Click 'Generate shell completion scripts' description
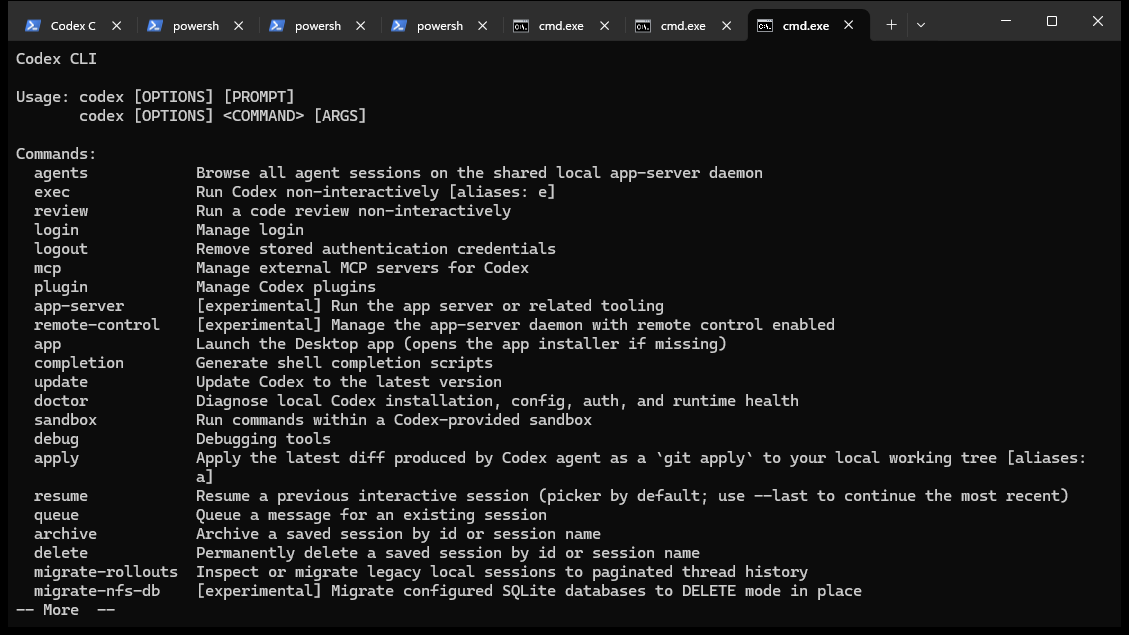The width and height of the screenshot is (1129, 635). coord(344,363)
